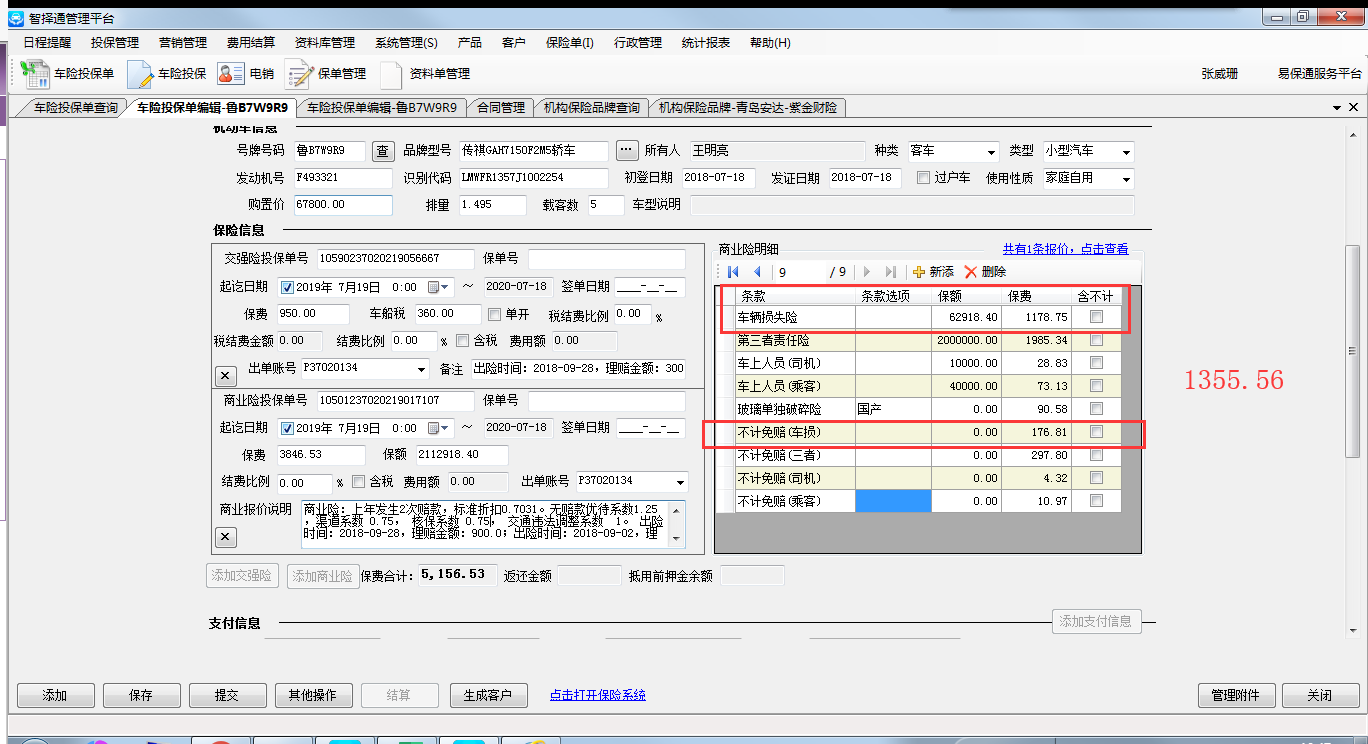Image resolution: width=1368 pixels, height=744 pixels.
Task: Open the 车险投保 toolbar icon
Action: 140,74
